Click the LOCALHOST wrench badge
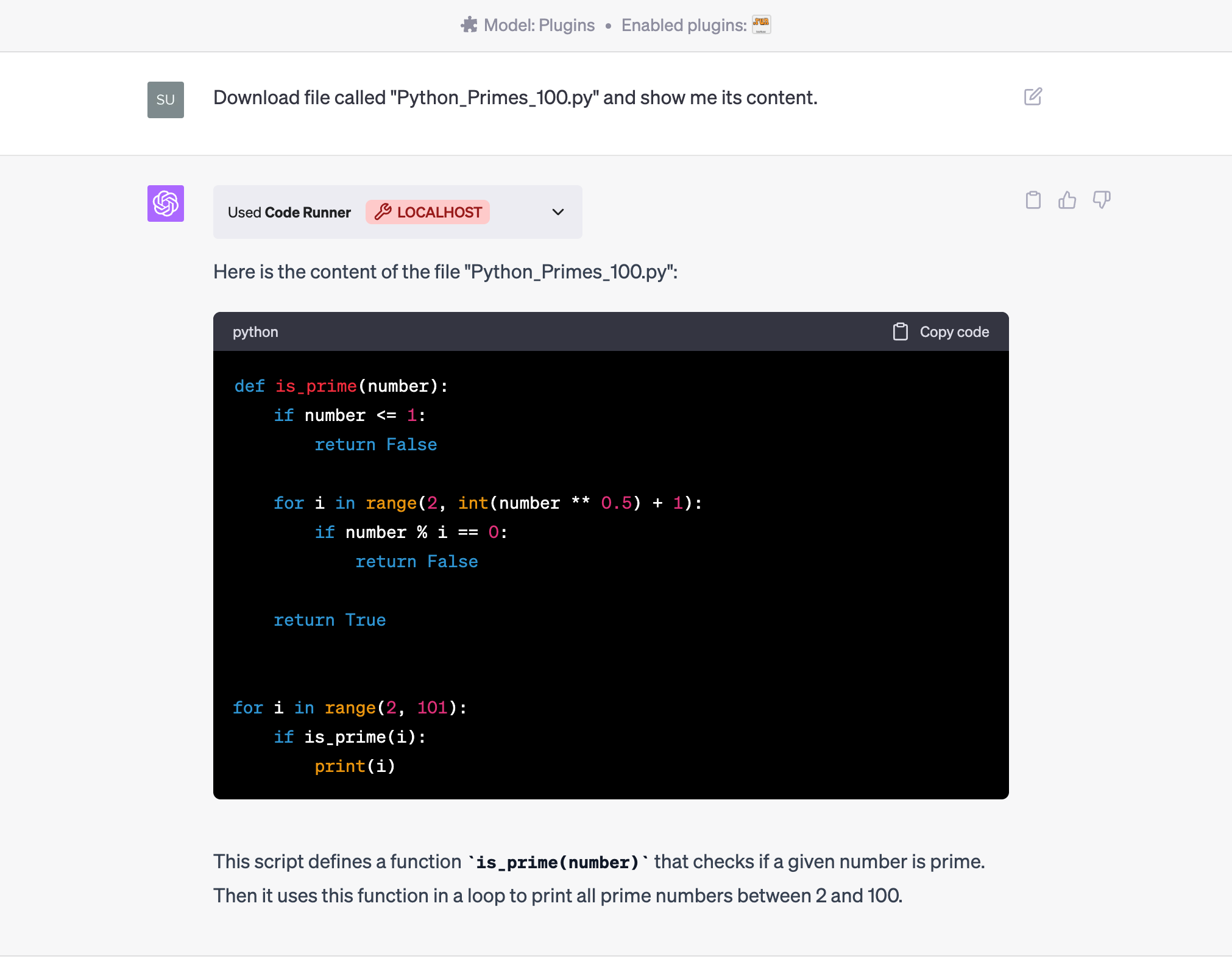The width and height of the screenshot is (1232, 959). (428, 212)
